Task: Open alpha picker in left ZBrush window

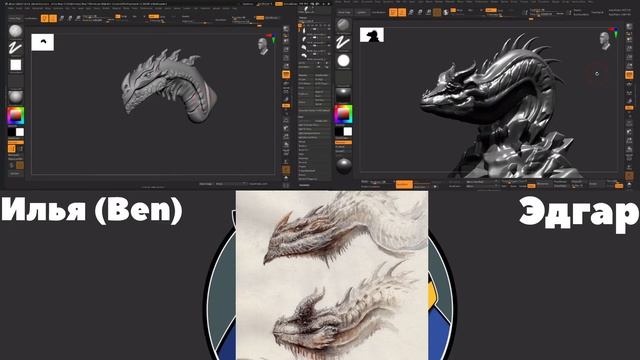Action: tap(16, 65)
